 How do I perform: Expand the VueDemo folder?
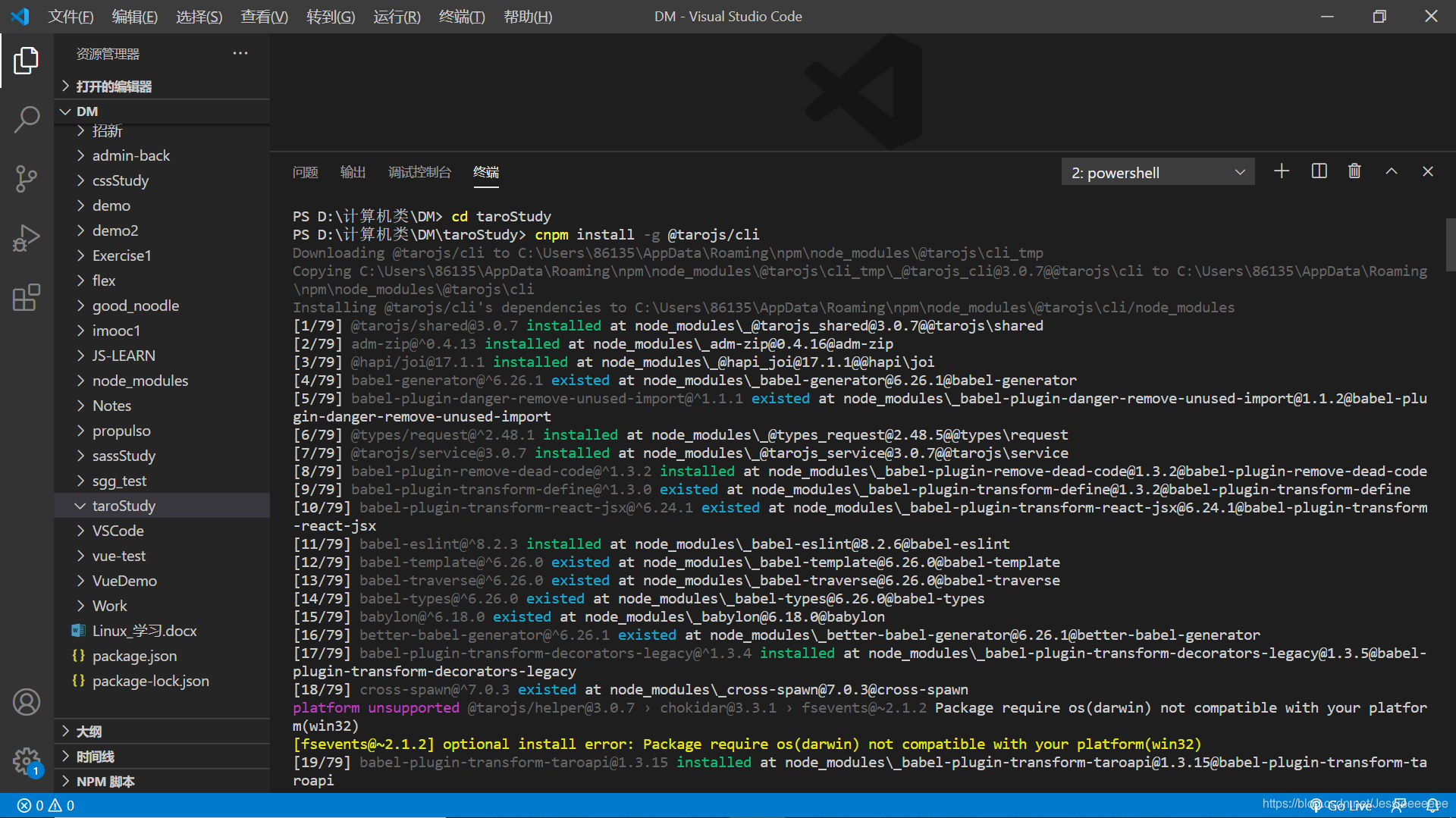pyautogui.click(x=162, y=581)
